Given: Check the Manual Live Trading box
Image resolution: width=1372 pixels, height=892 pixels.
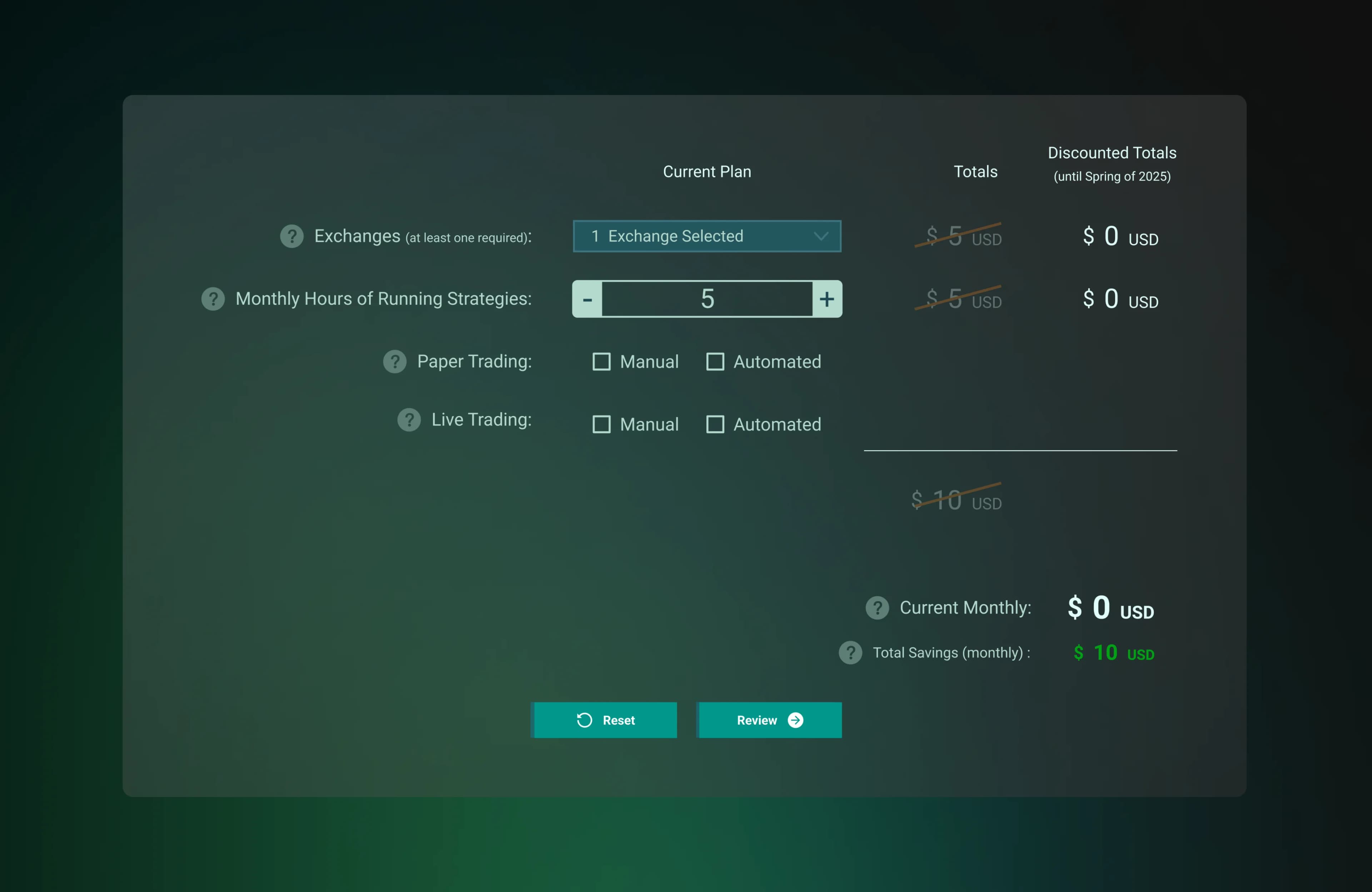Looking at the screenshot, I should pyautogui.click(x=601, y=424).
